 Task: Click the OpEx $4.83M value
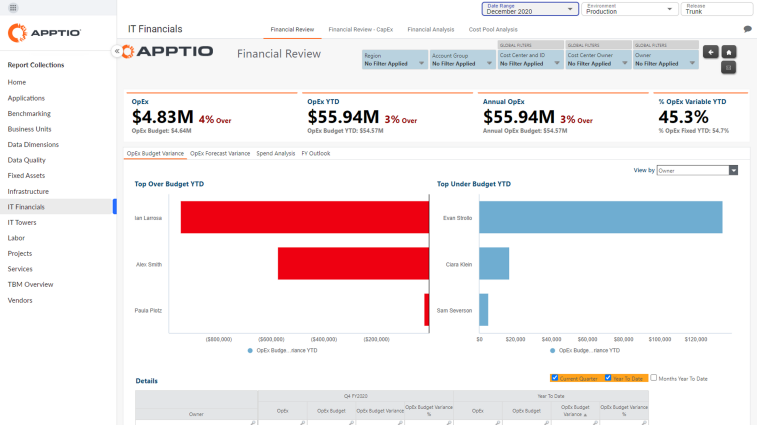point(163,117)
